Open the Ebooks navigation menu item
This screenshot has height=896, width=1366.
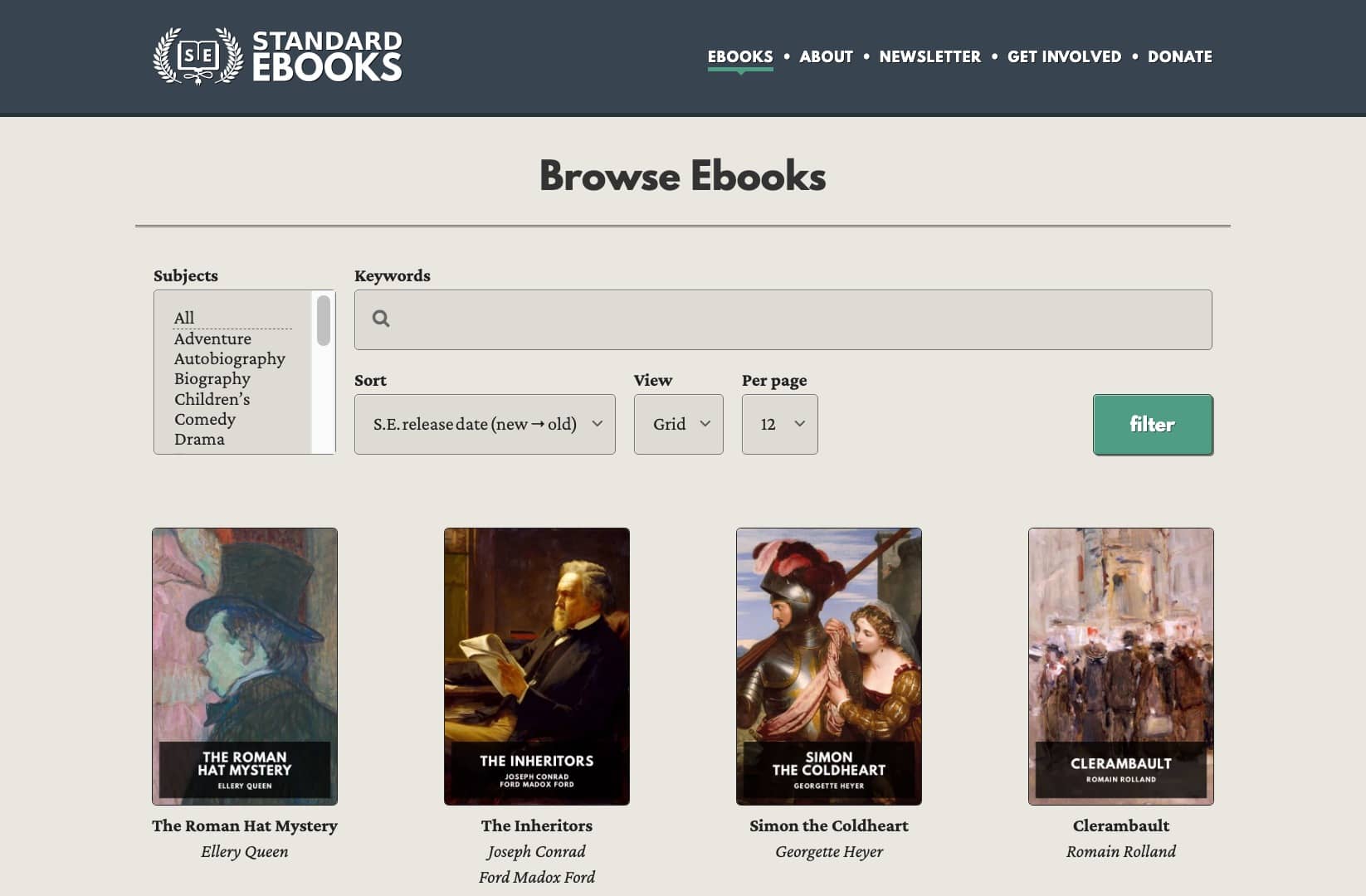coord(739,56)
